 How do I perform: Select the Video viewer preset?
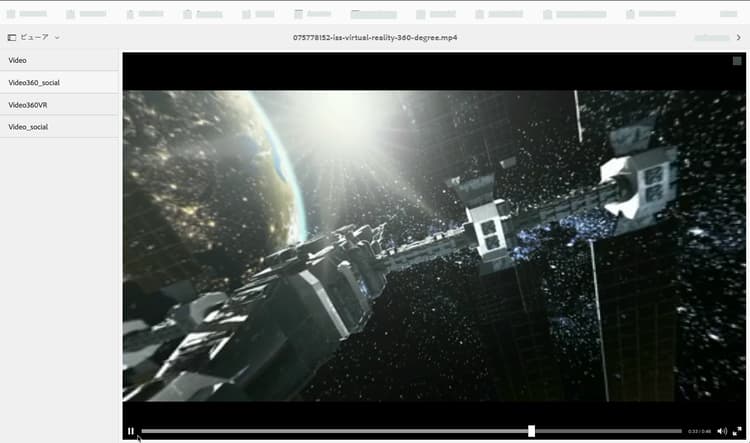click(59, 60)
